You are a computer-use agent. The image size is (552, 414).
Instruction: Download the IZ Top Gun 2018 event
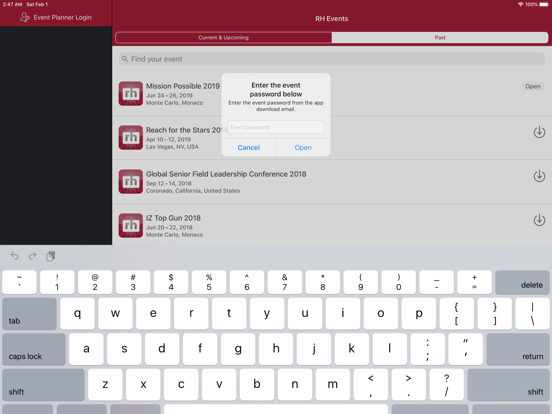[539, 220]
